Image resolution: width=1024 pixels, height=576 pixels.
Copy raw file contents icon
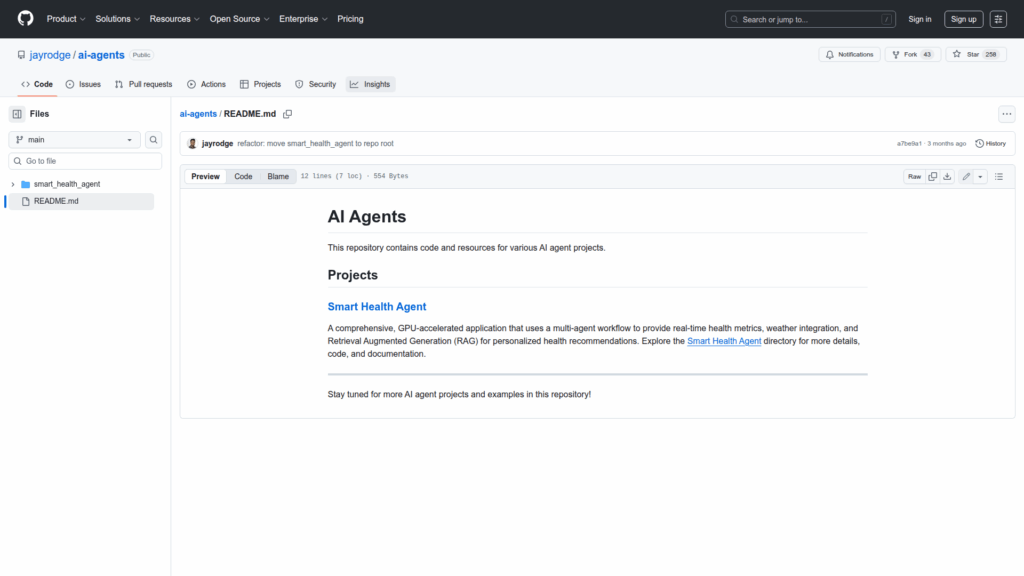click(x=932, y=176)
